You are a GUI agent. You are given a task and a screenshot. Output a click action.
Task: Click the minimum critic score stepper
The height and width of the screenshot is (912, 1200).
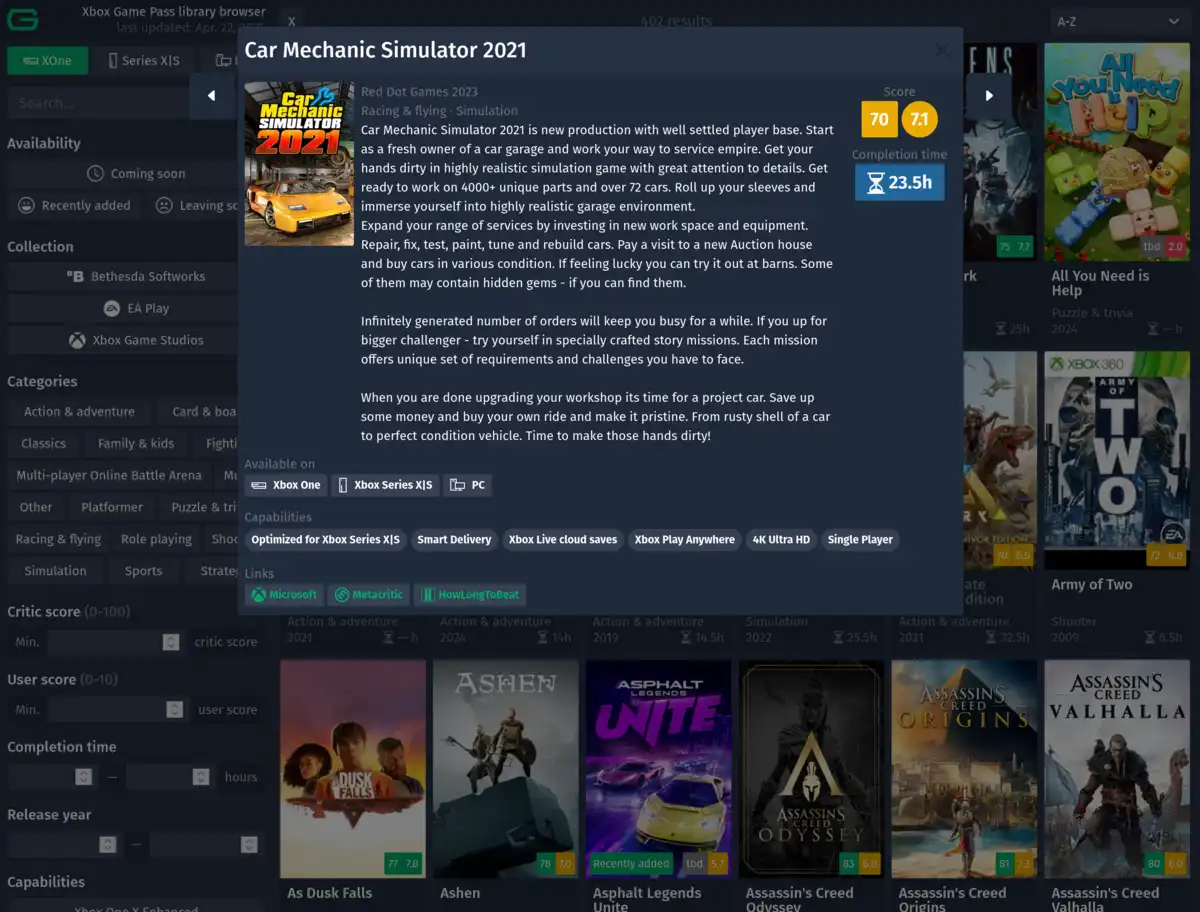pos(171,642)
